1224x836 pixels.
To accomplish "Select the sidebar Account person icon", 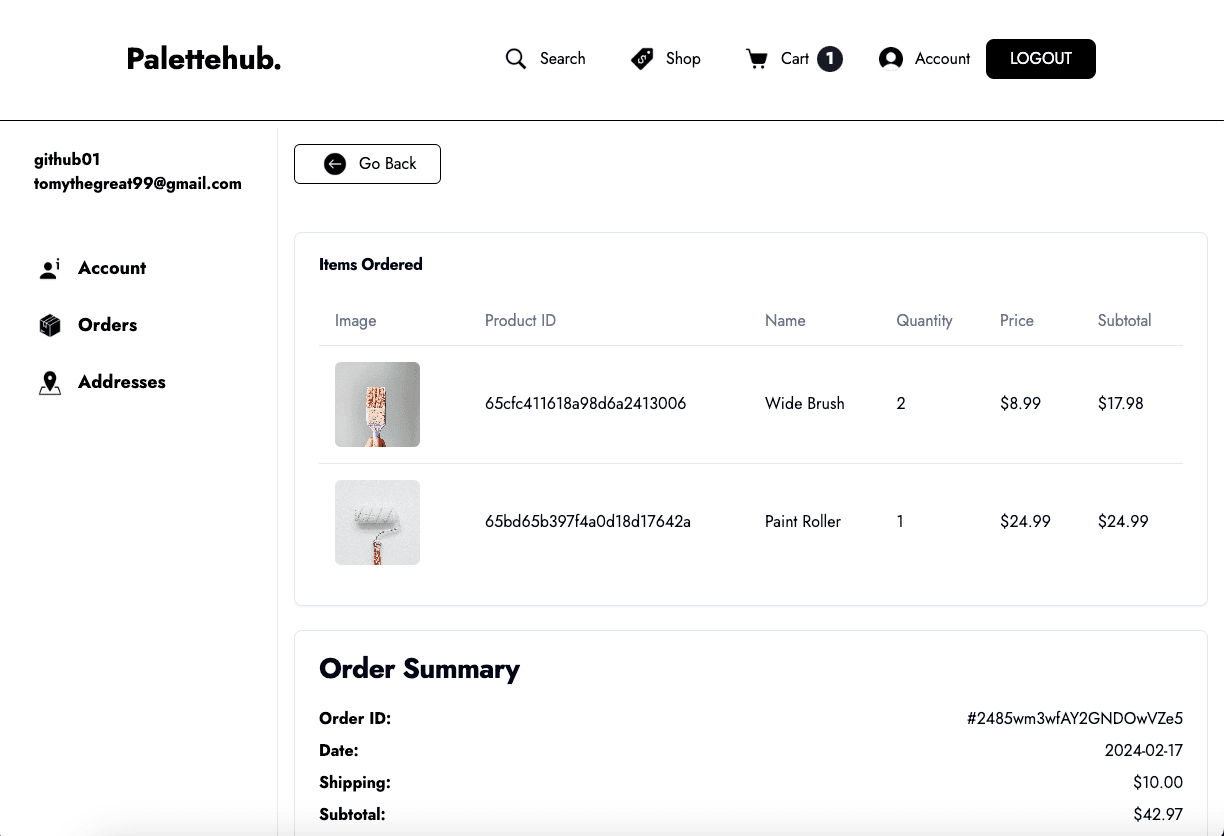I will [x=49, y=269].
